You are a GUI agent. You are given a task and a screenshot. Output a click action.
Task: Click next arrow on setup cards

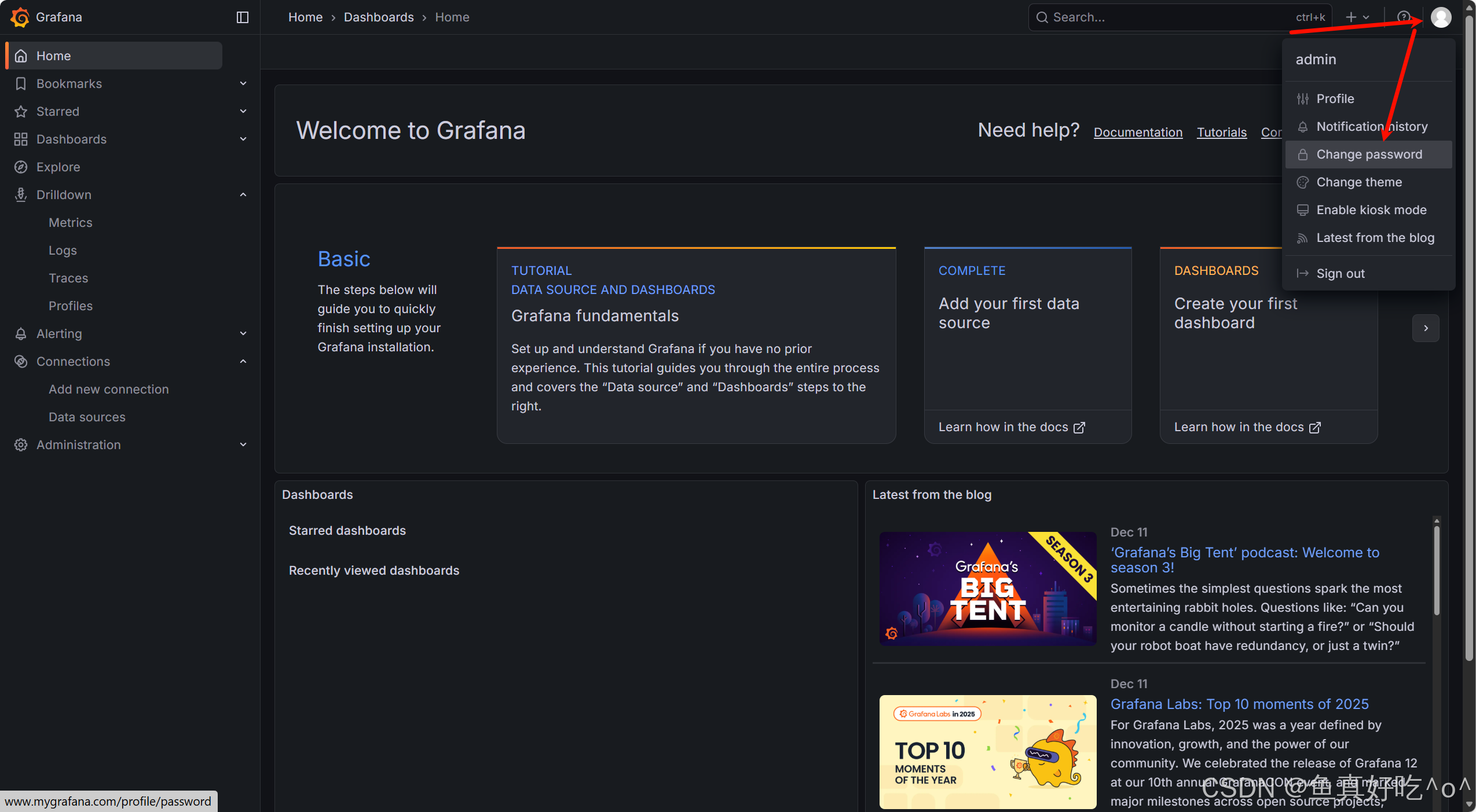click(x=1425, y=328)
